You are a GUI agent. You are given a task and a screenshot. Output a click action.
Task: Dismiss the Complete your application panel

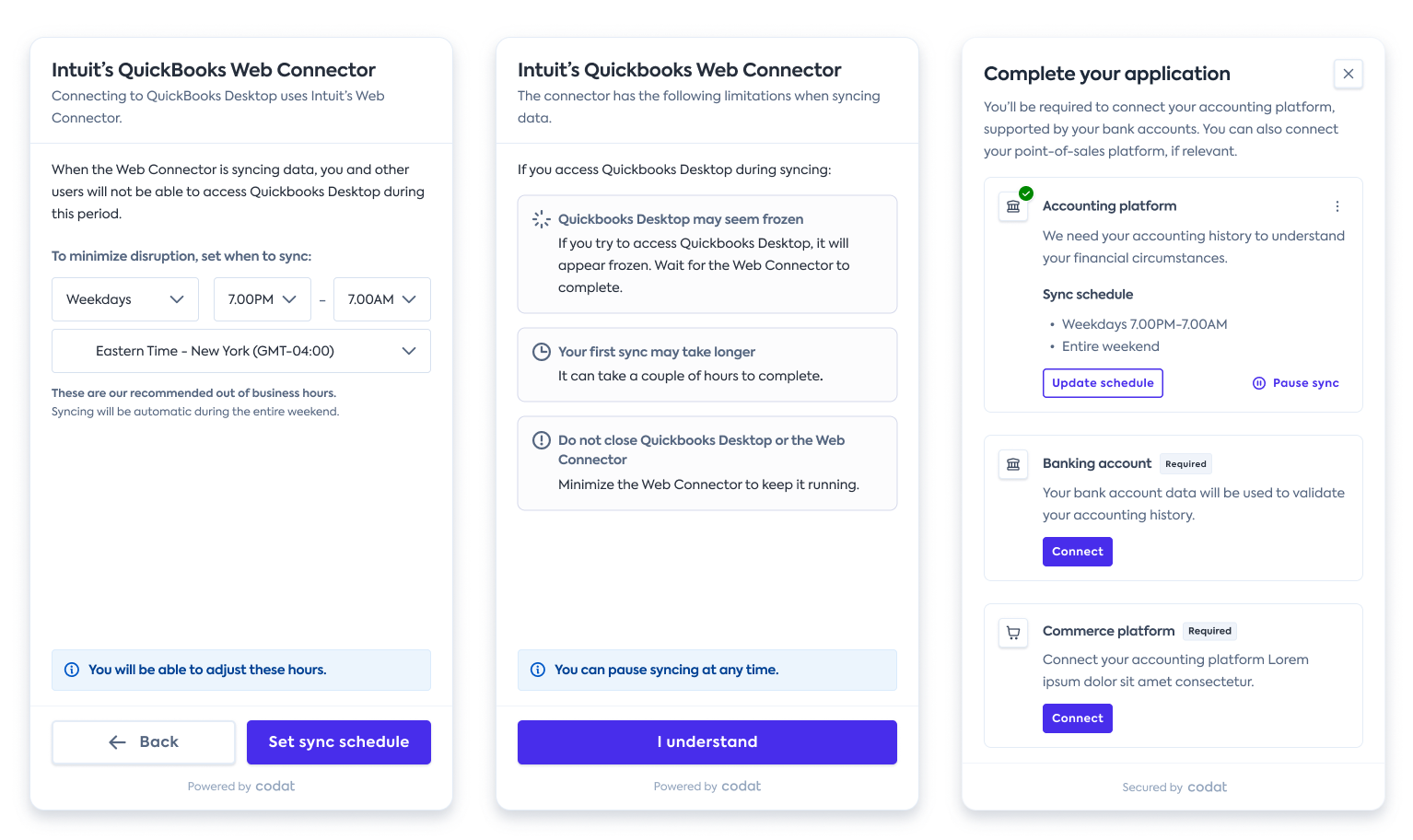[x=1349, y=74]
